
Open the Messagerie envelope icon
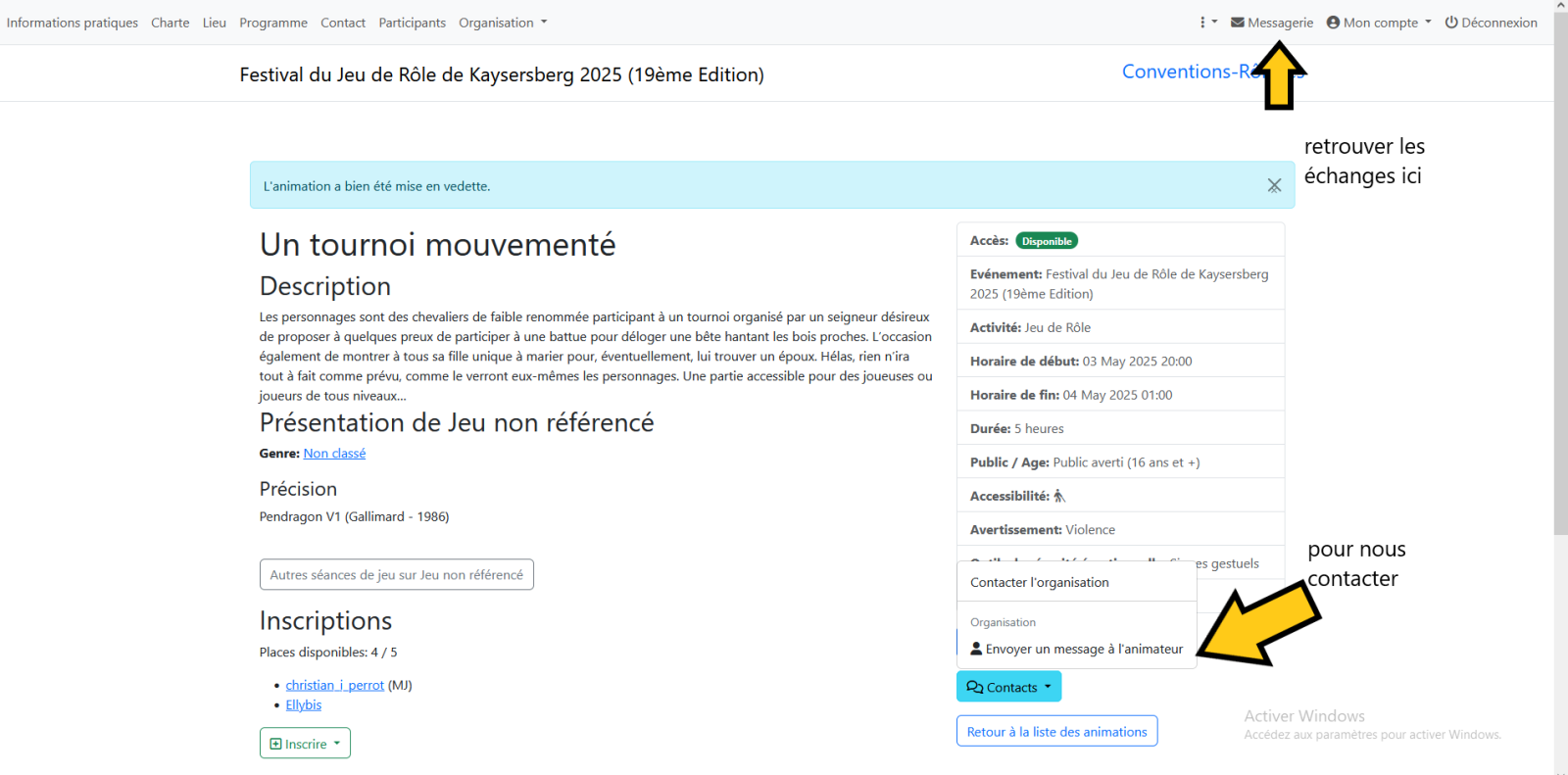[1238, 23]
